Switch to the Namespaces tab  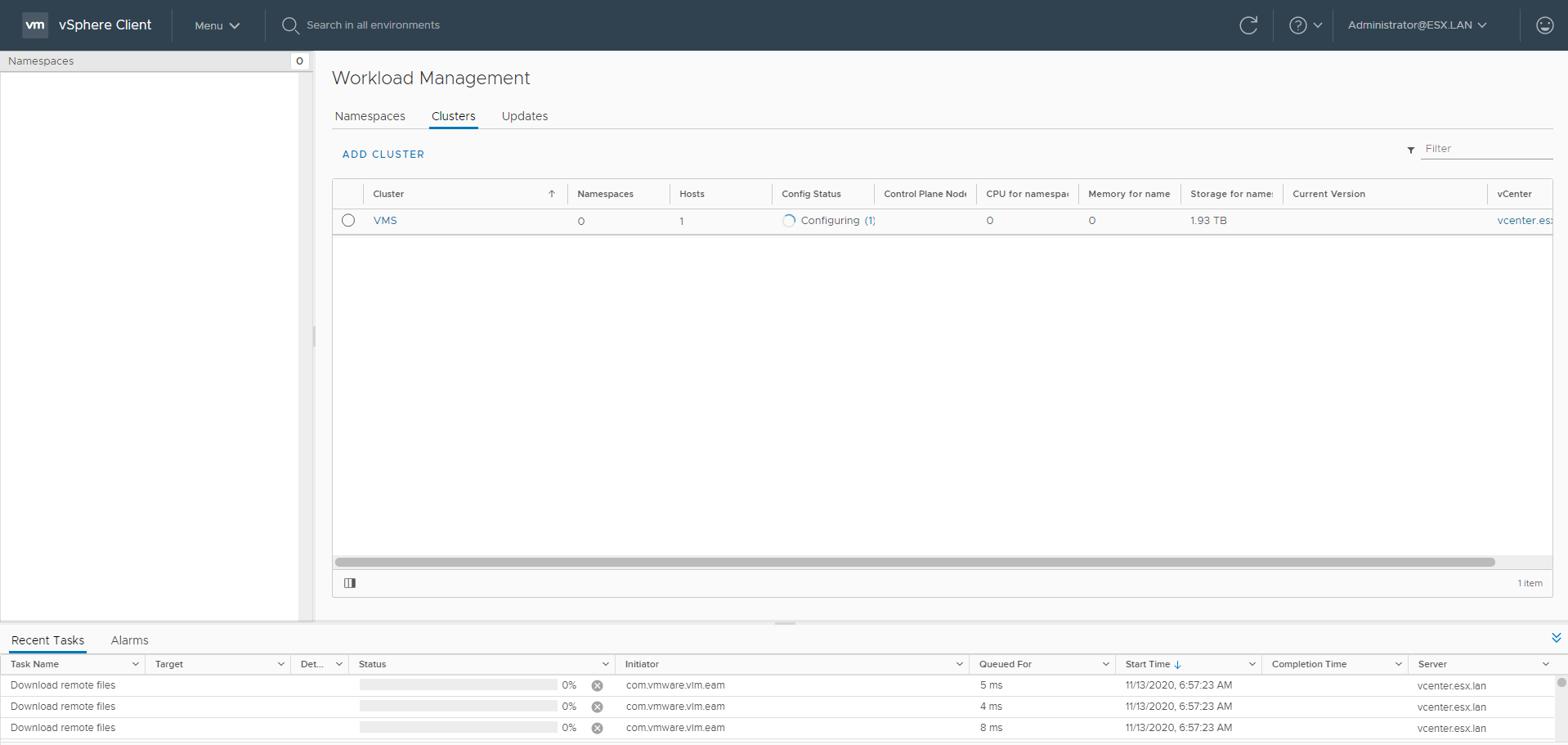(370, 116)
